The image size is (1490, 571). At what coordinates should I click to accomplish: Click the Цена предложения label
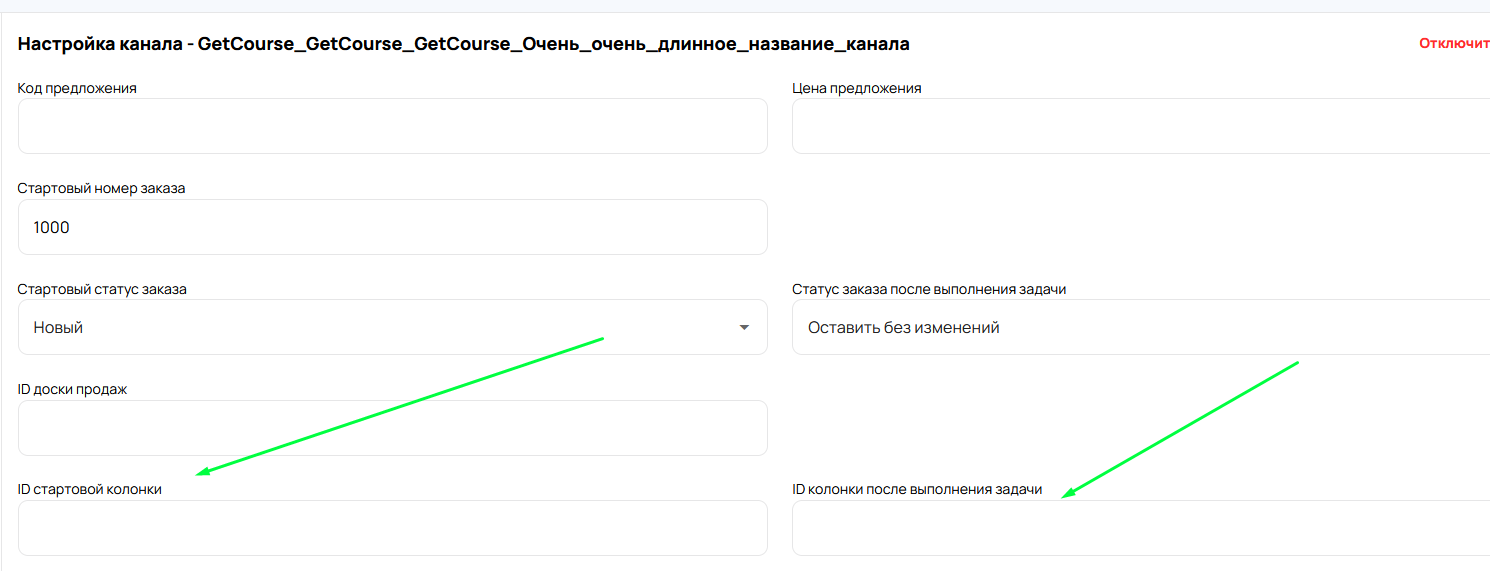(x=856, y=88)
